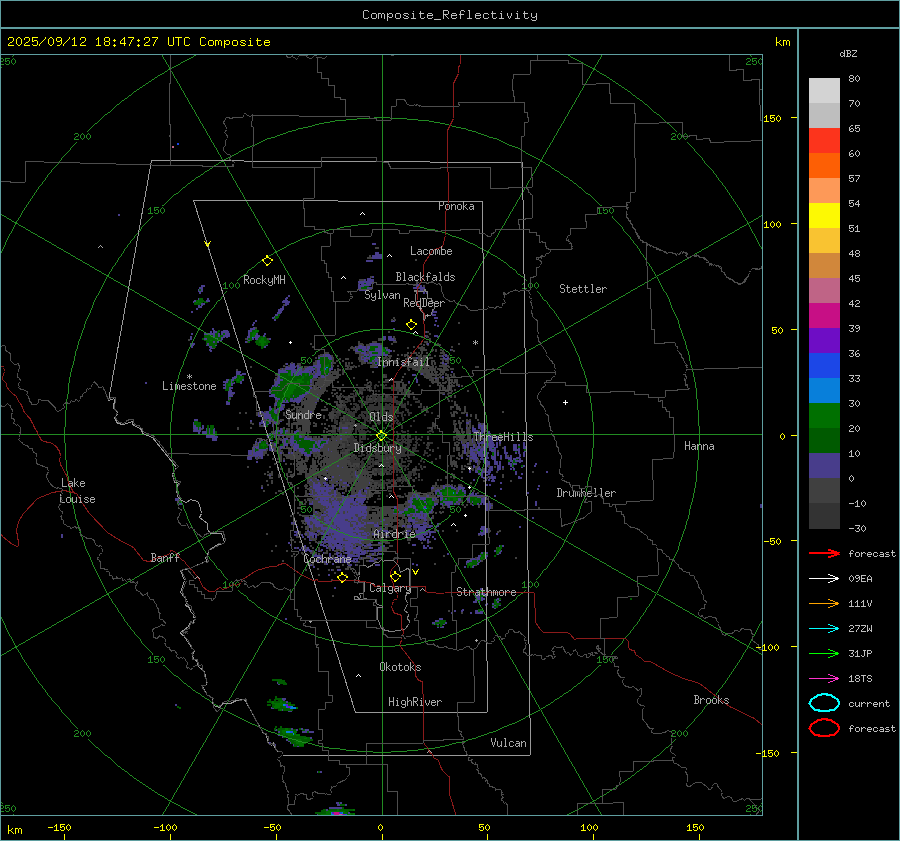Click the HighRiver city label

click(x=415, y=702)
